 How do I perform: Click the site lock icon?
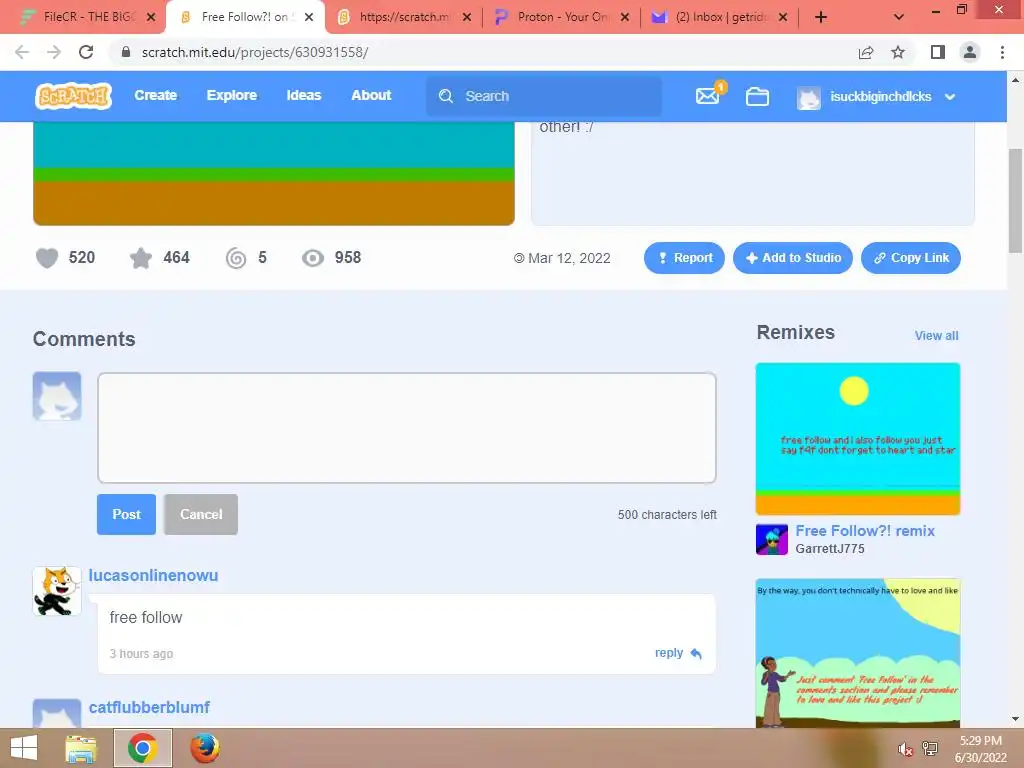pos(126,52)
